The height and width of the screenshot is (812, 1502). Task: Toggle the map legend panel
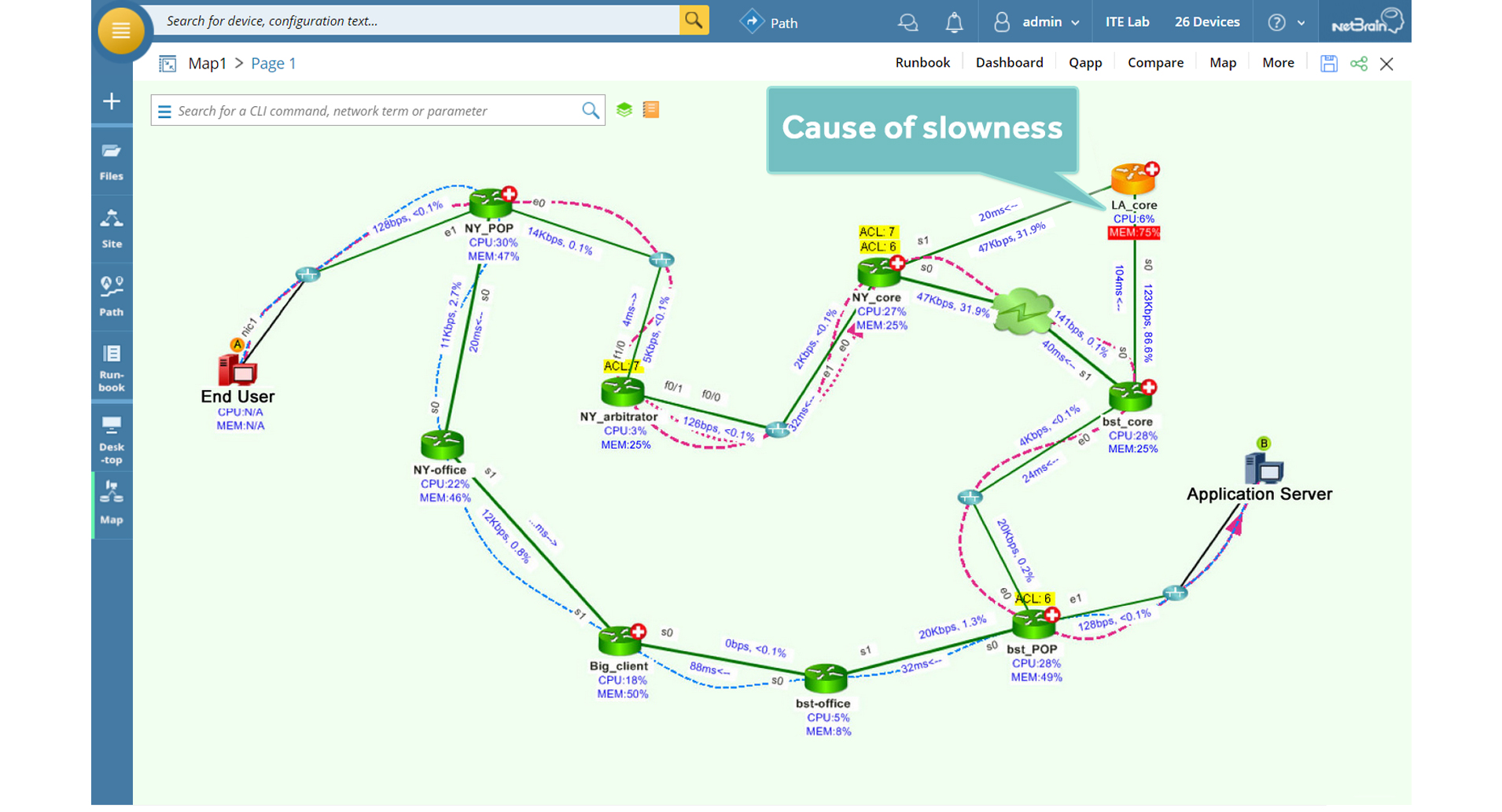(x=650, y=110)
